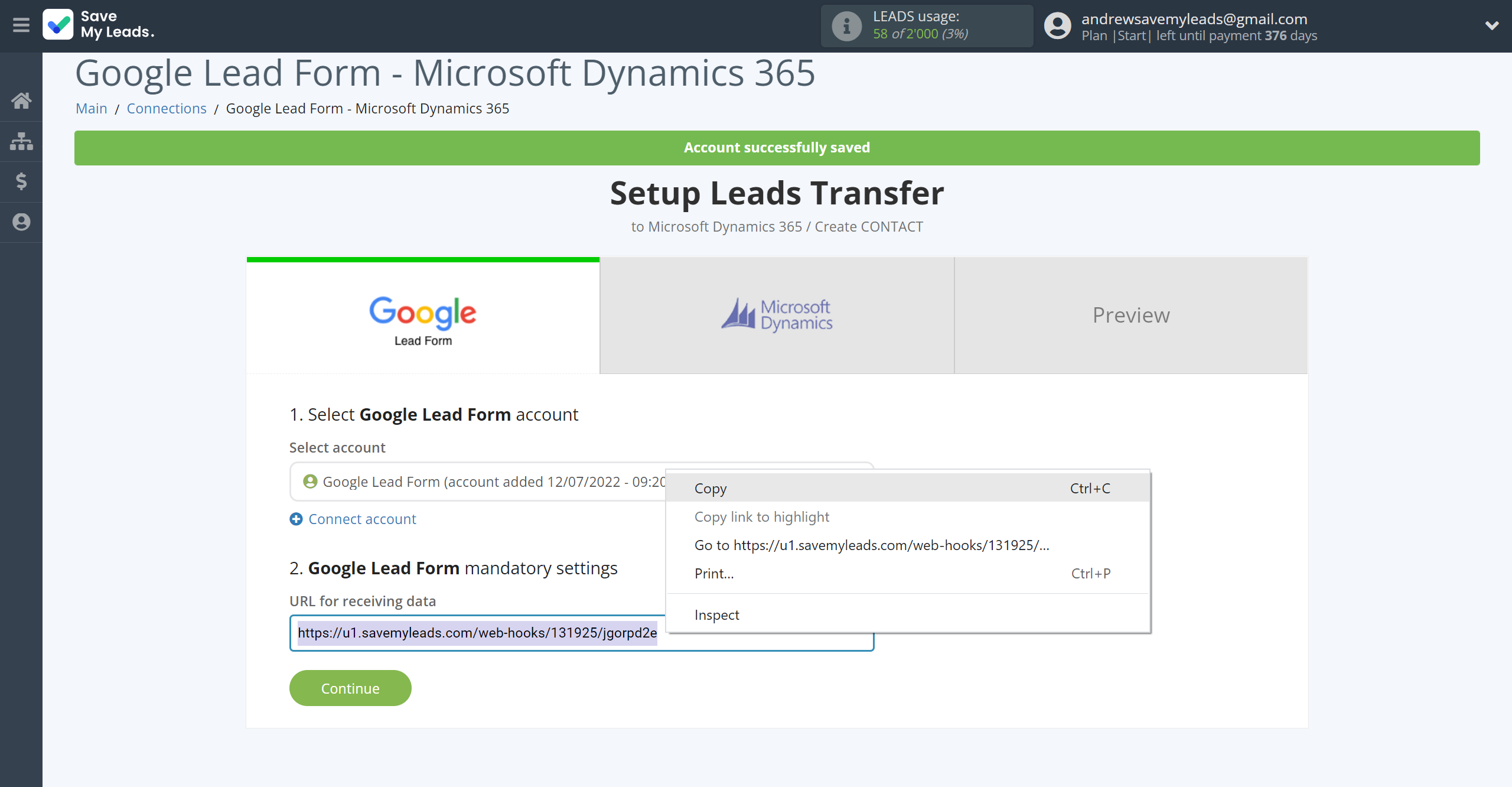
Task: Click the account email andrewsavemyleads@gmail.com
Action: click(x=1194, y=19)
